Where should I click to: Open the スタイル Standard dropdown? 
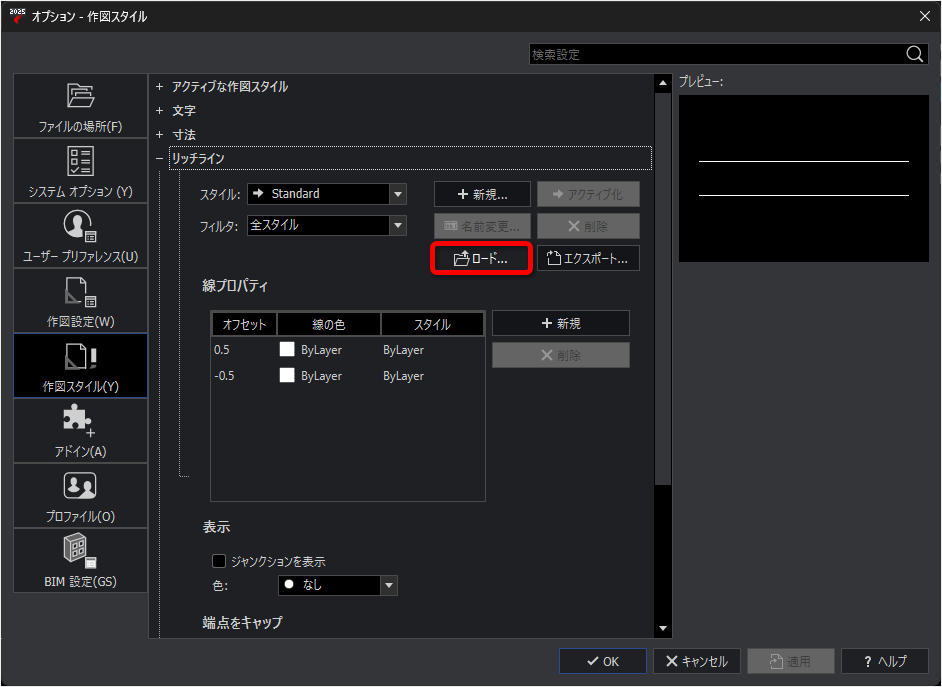pyautogui.click(x=327, y=194)
